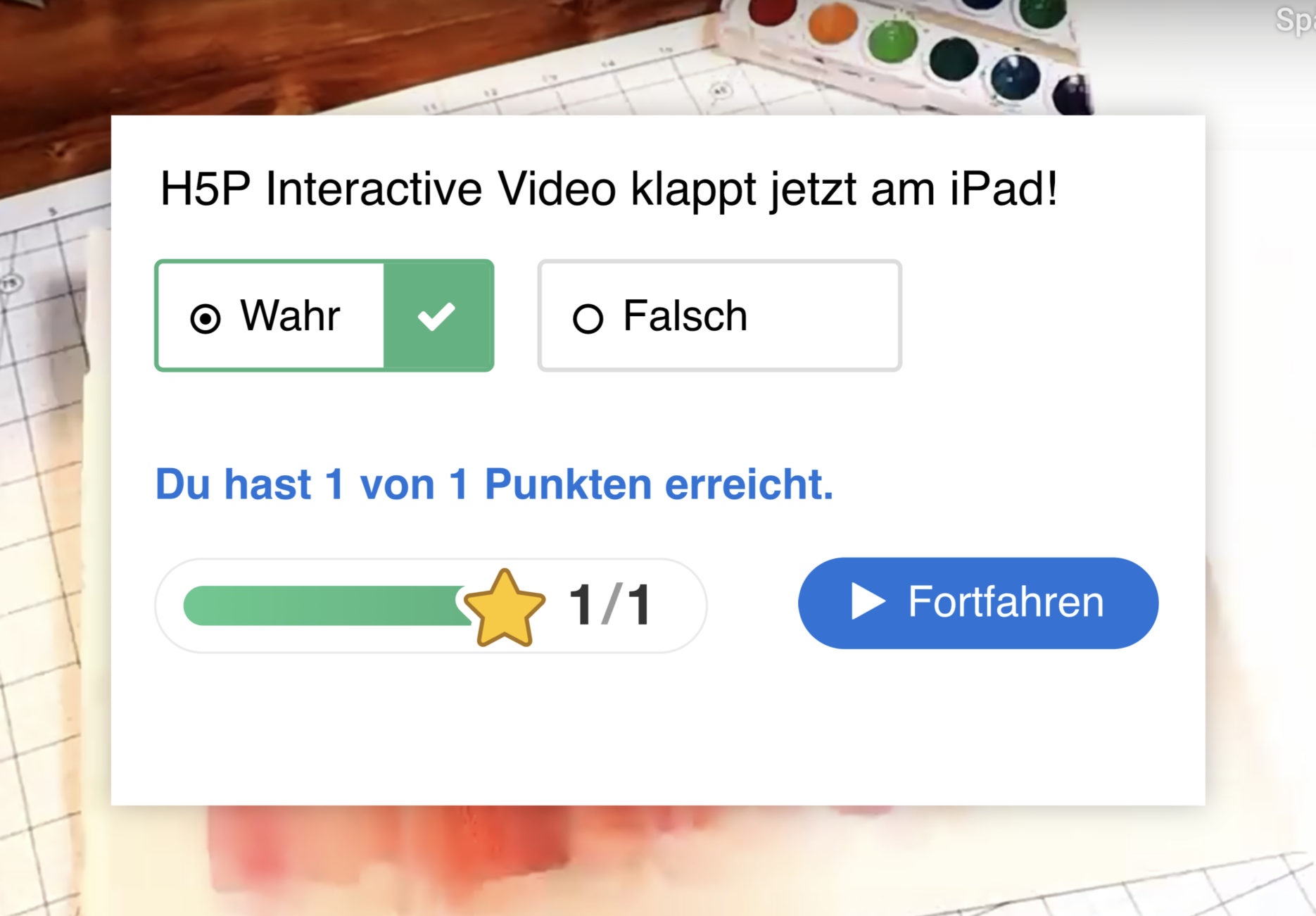Continue the video with Fortfahren button
Screen dimensions: 1316x916
[978, 603]
